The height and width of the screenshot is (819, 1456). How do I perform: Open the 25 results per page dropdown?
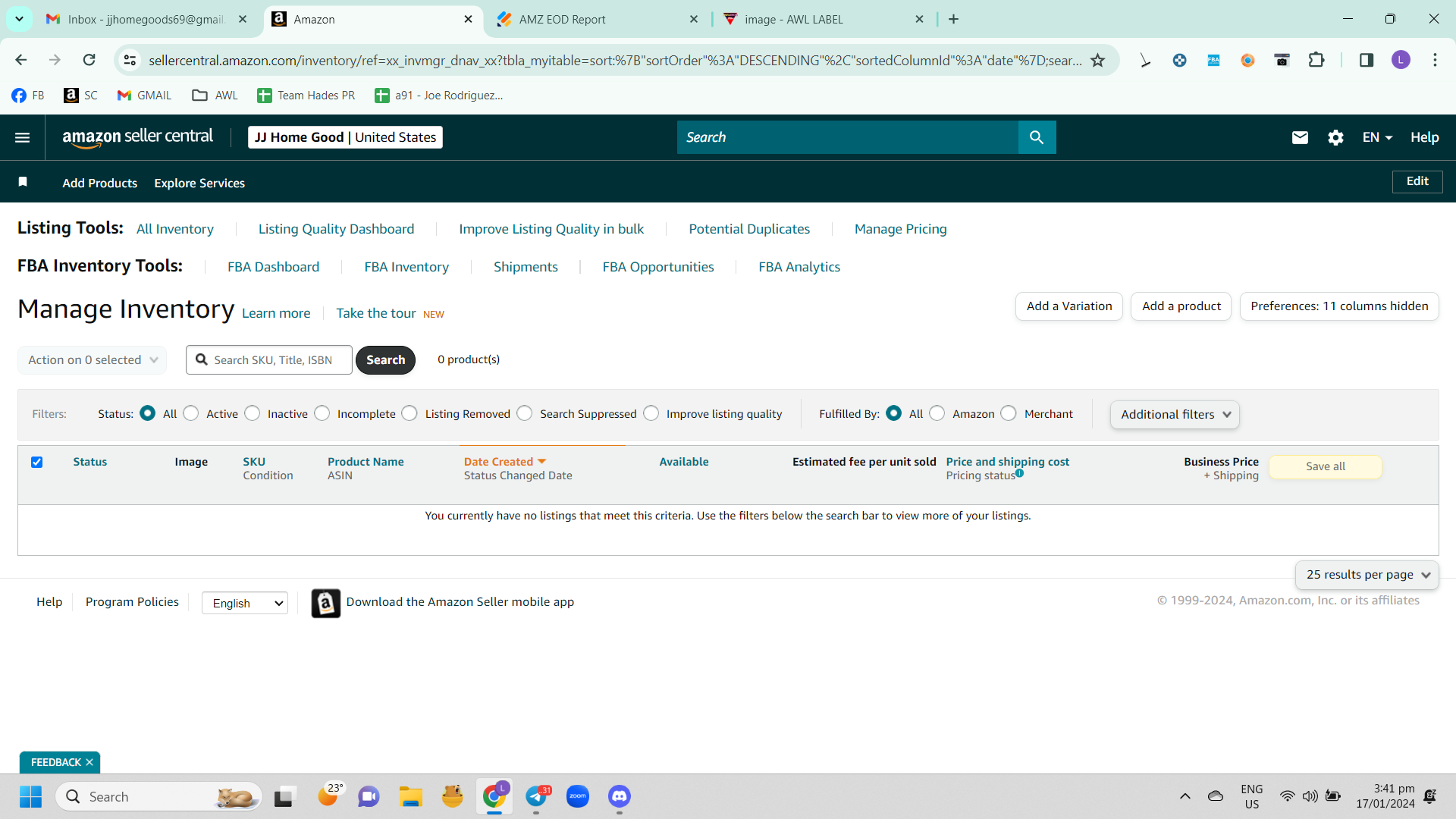tap(1367, 575)
